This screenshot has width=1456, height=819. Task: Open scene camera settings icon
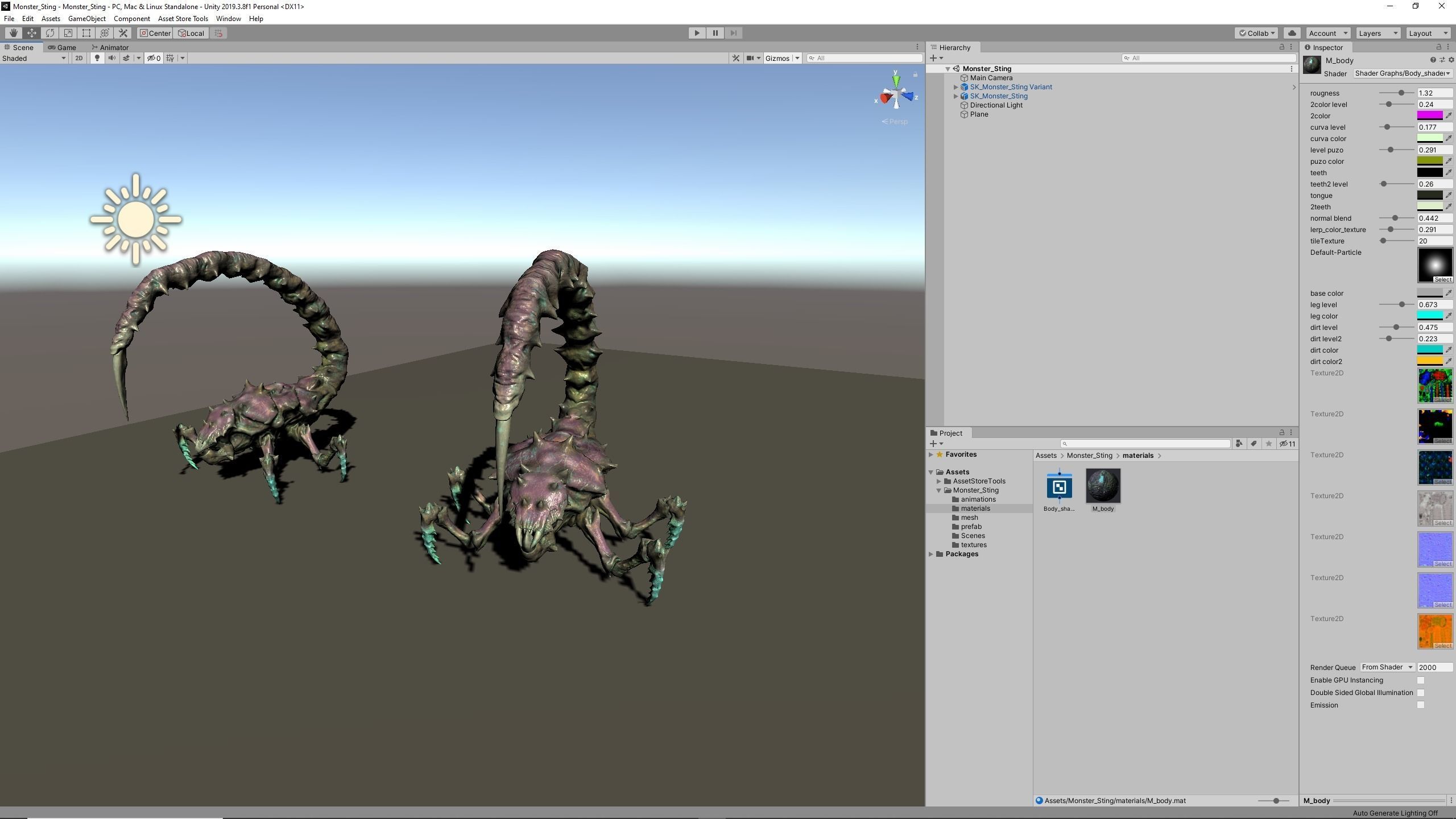(751, 58)
